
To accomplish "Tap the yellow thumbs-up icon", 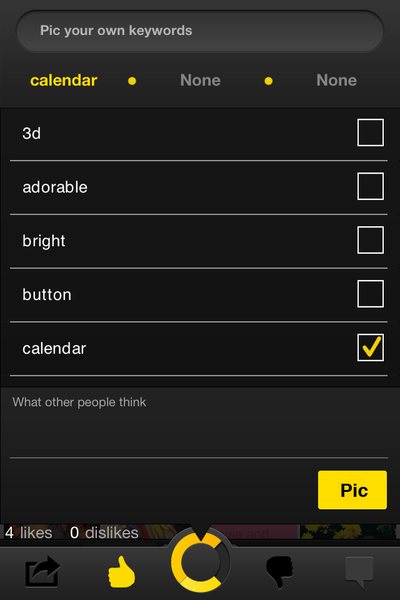I will [121, 572].
